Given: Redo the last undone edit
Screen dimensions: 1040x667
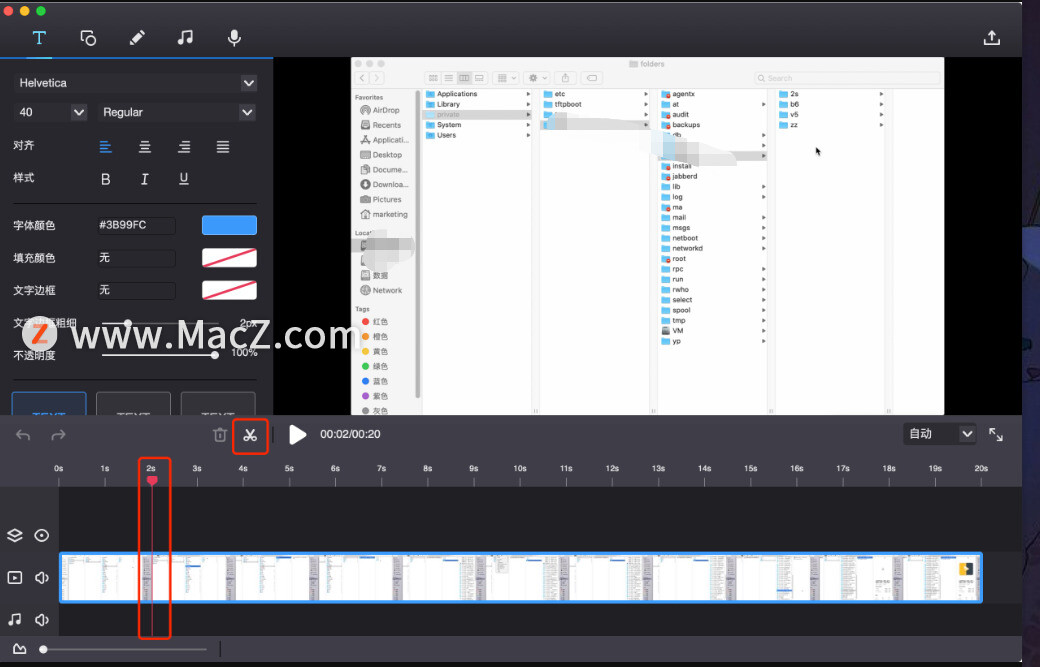Looking at the screenshot, I should (58, 435).
